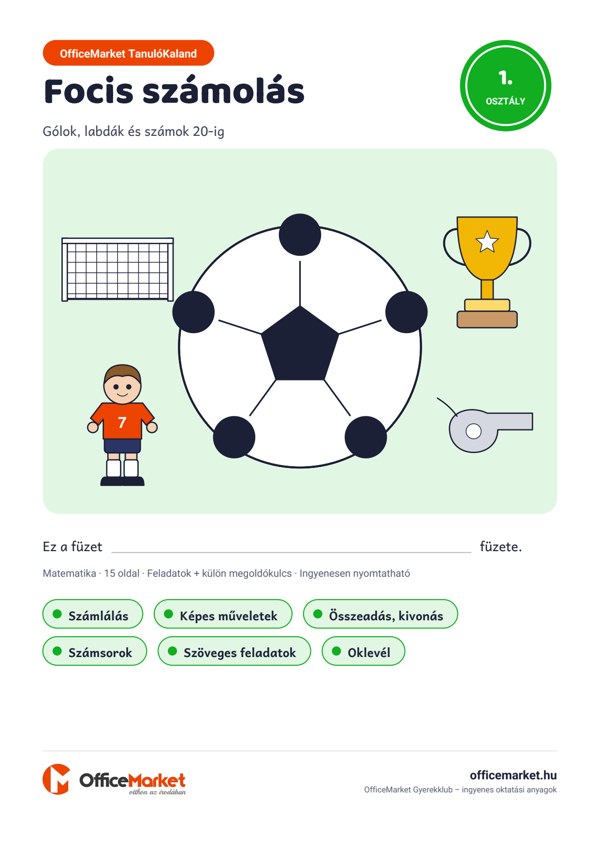600x848 pixels.
Task: Click the orange OfficeMarket logo emblem
Action: click(x=56, y=779)
